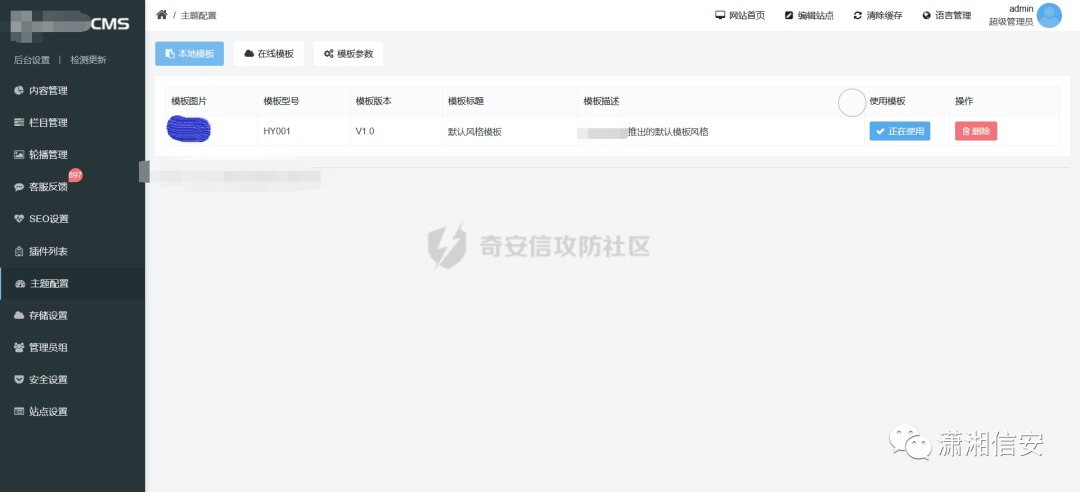The height and width of the screenshot is (492, 1080).
Task: Click the cloud icon beside 存储设置
Action: tap(19, 316)
